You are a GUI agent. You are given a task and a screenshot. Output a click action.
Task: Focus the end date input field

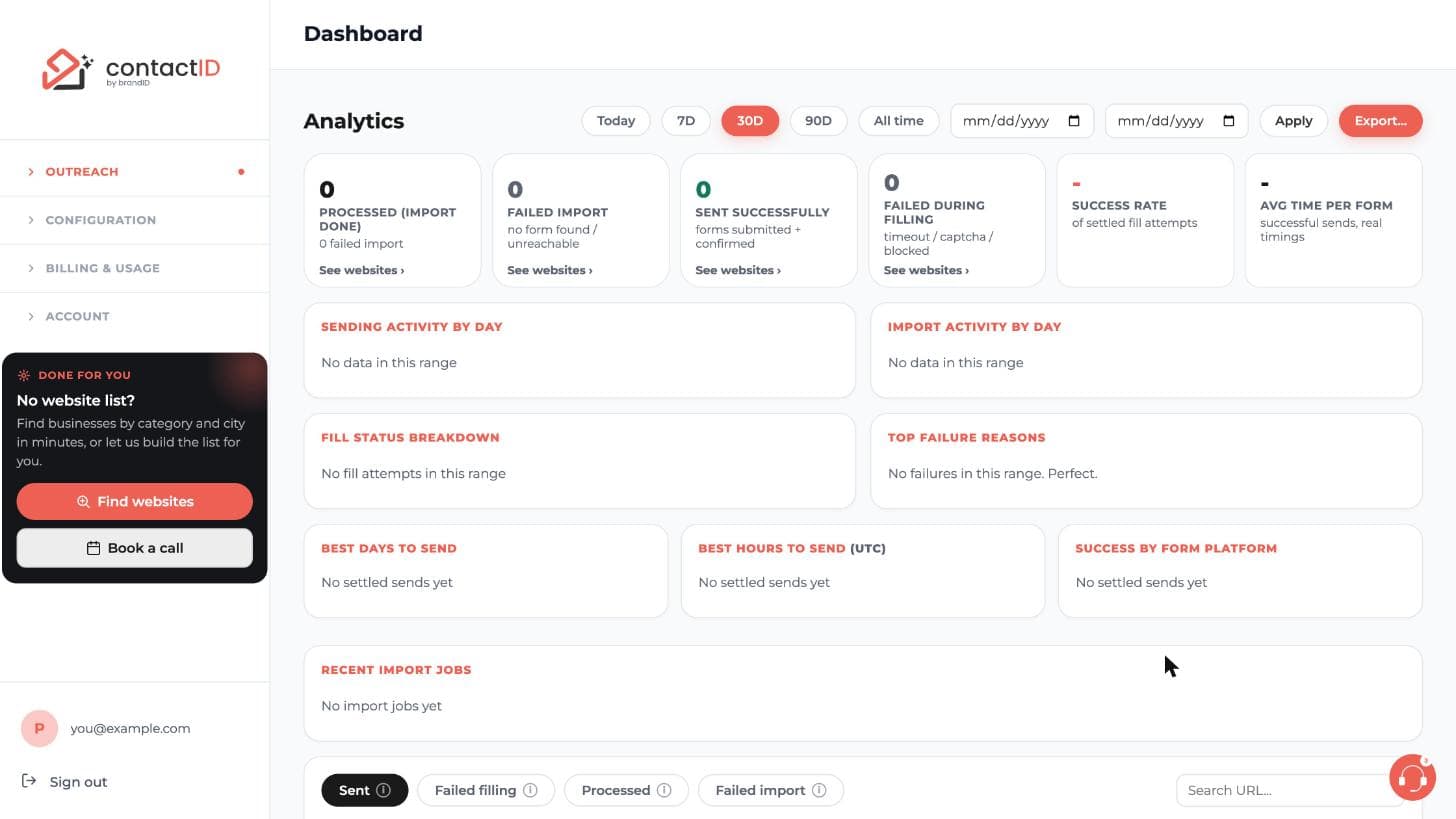[x=1177, y=121]
